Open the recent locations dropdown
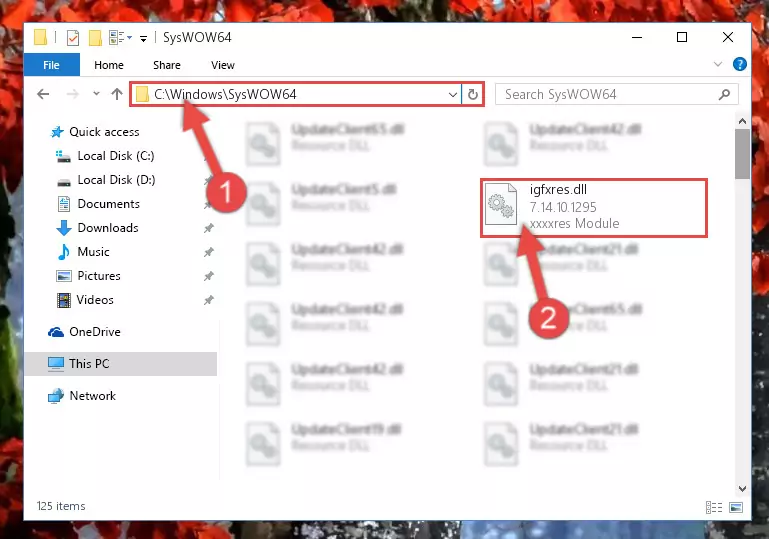This screenshot has width=769, height=539. tap(96, 94)
